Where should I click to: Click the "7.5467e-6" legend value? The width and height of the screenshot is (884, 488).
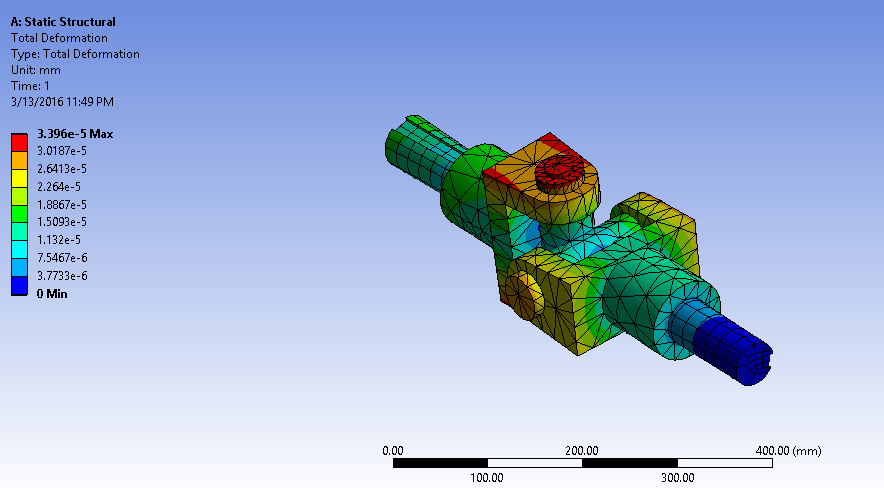coord(62,258)
